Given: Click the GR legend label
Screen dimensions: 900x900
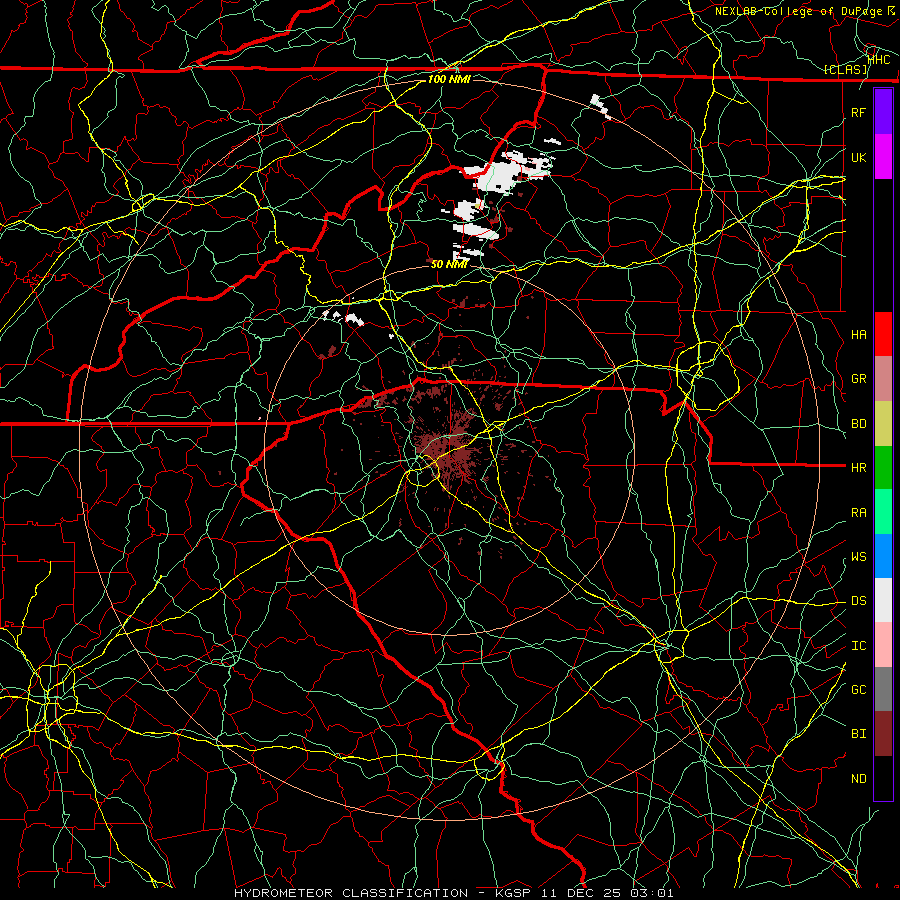Looking at the screenshot, I should 859,379.
